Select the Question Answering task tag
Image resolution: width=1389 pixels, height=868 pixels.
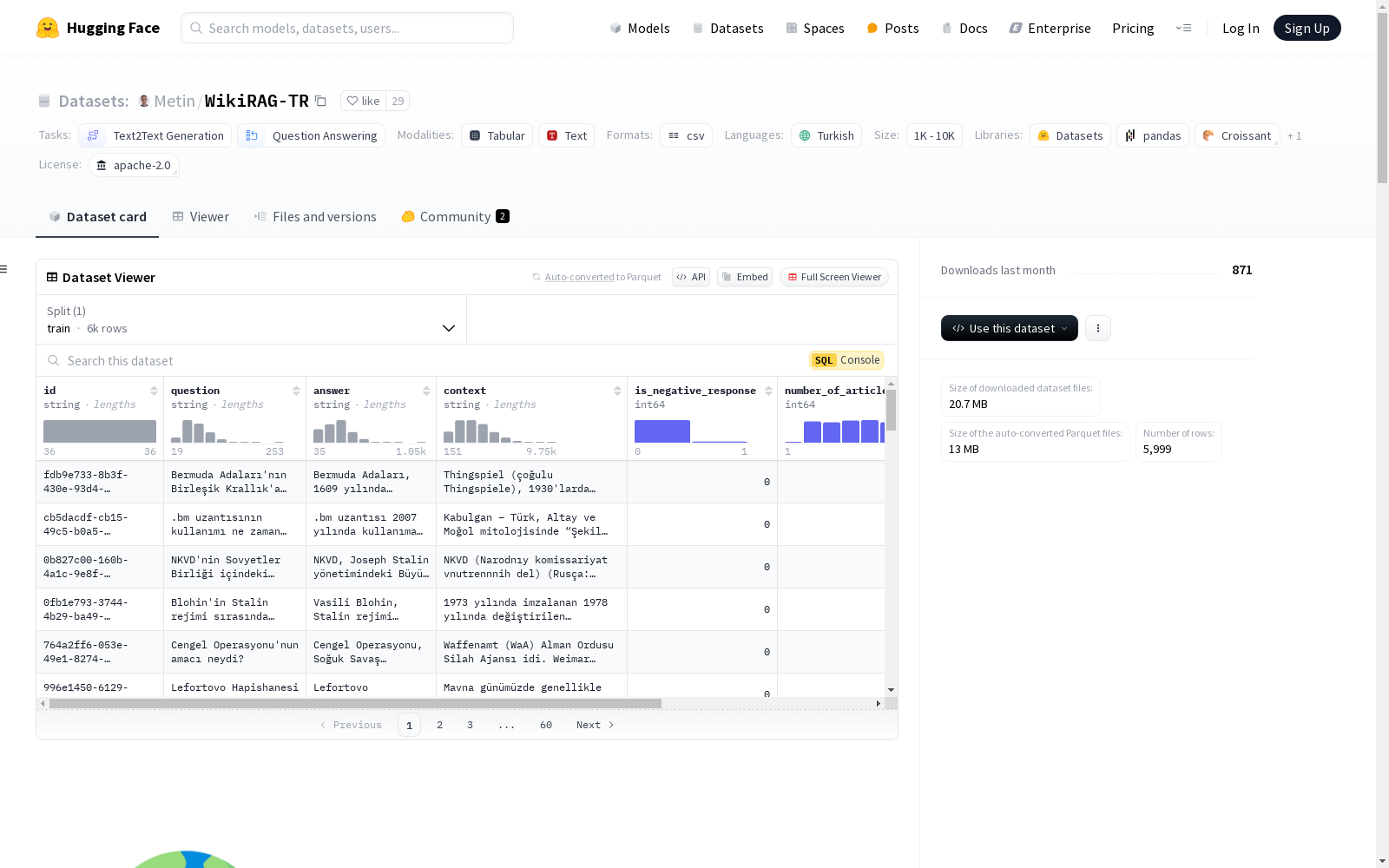311,135
